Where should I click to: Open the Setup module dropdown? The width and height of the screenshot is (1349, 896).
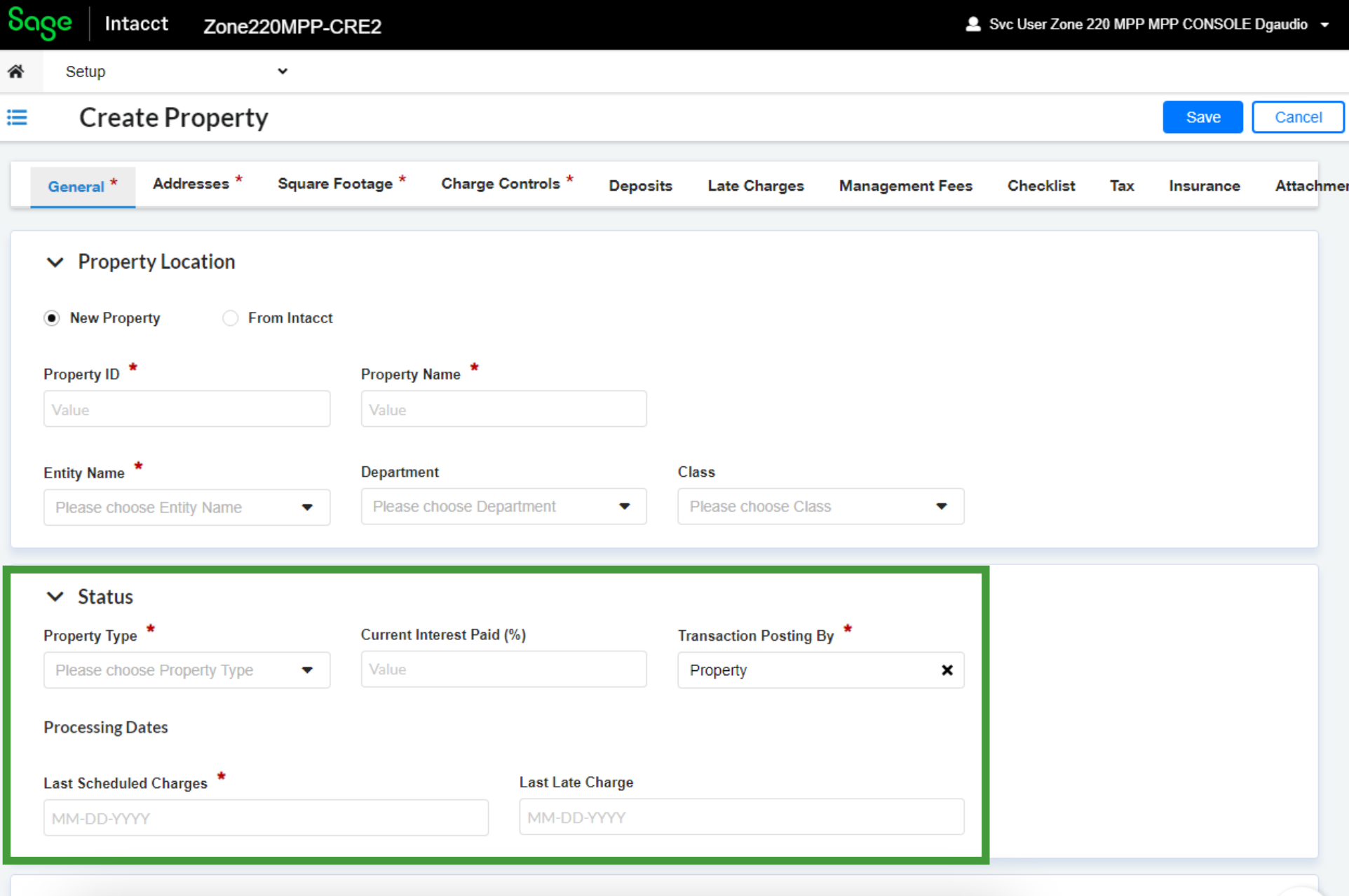coord(175,72)
